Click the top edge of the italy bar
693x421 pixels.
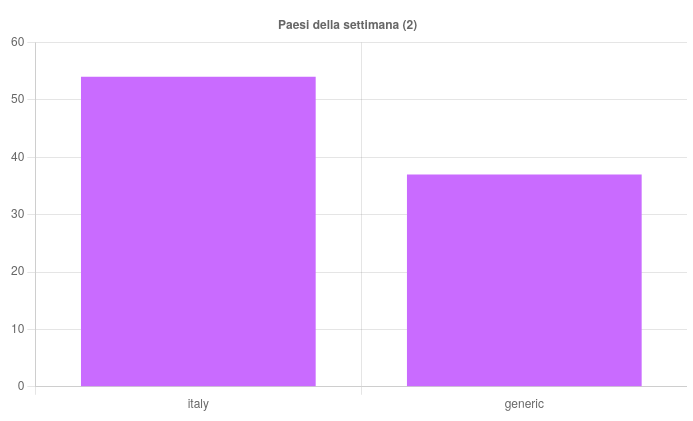(x=198, y=77)
